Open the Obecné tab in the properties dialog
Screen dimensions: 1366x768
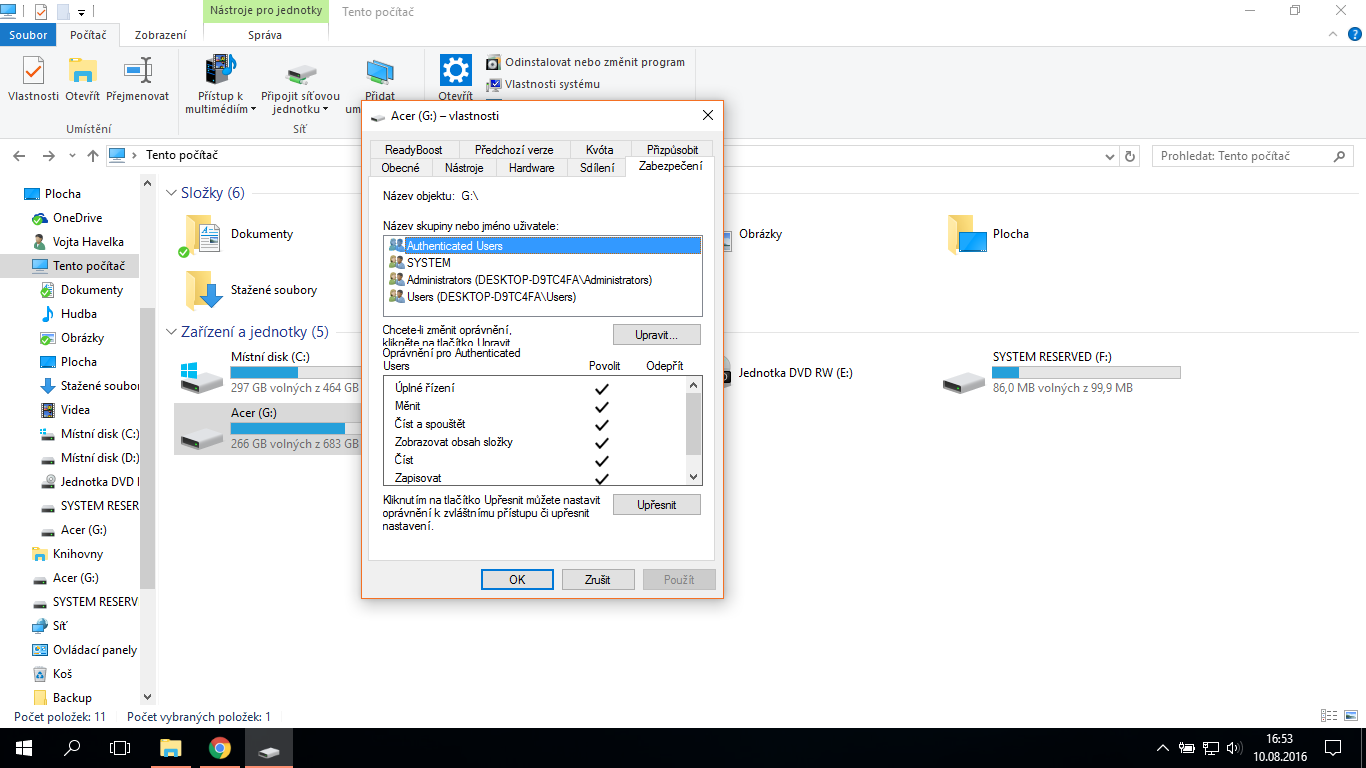(x=400, y=168)
